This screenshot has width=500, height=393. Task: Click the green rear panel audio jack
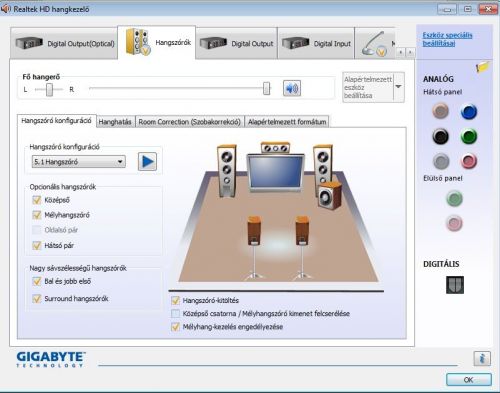coord(469,136)
